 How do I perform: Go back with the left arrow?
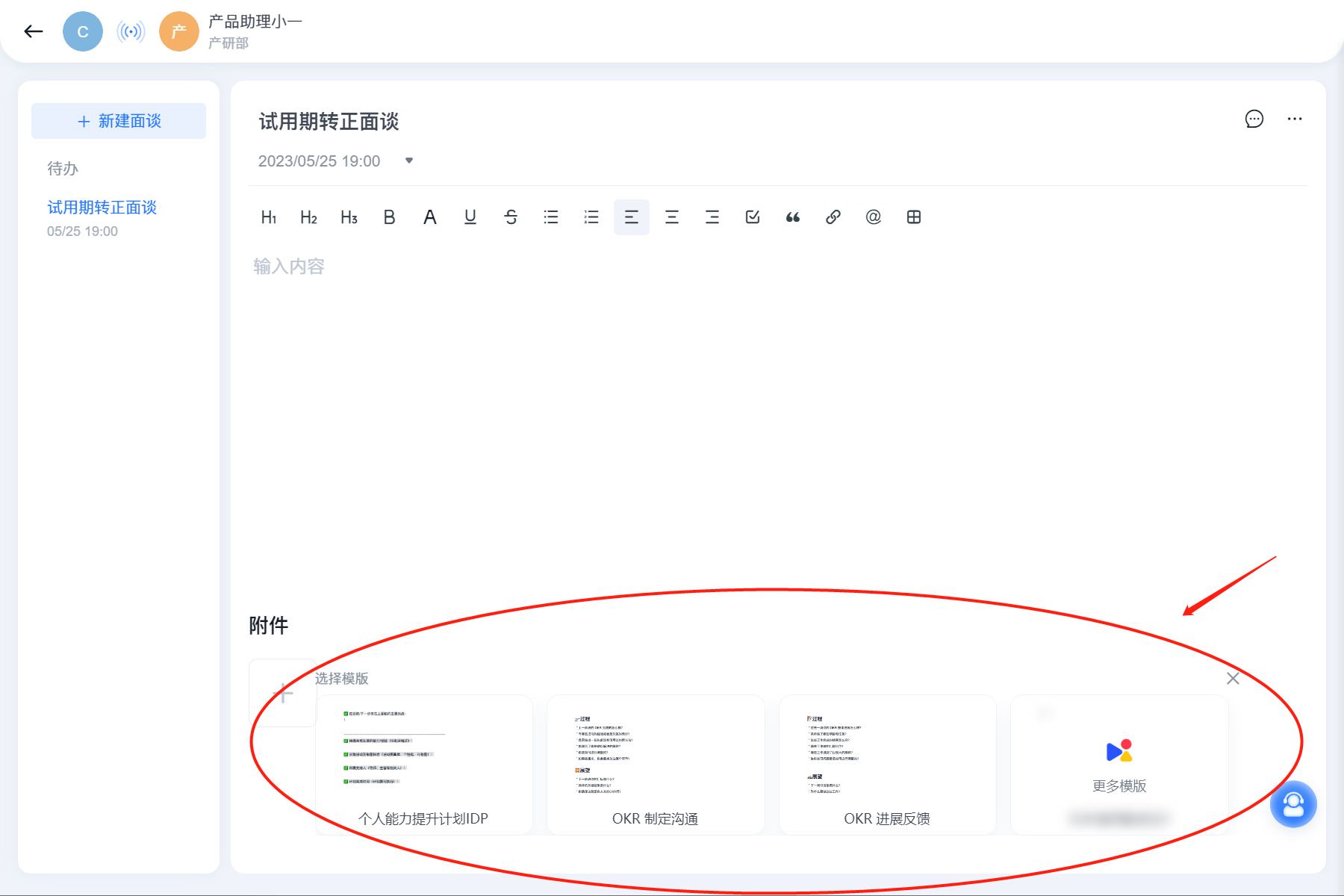point(34,31)
